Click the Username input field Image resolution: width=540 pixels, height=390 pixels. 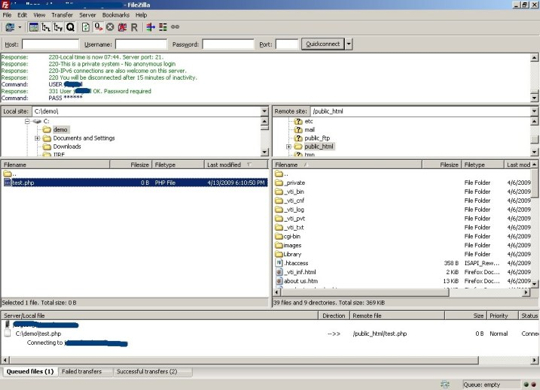tap(141, 44)
